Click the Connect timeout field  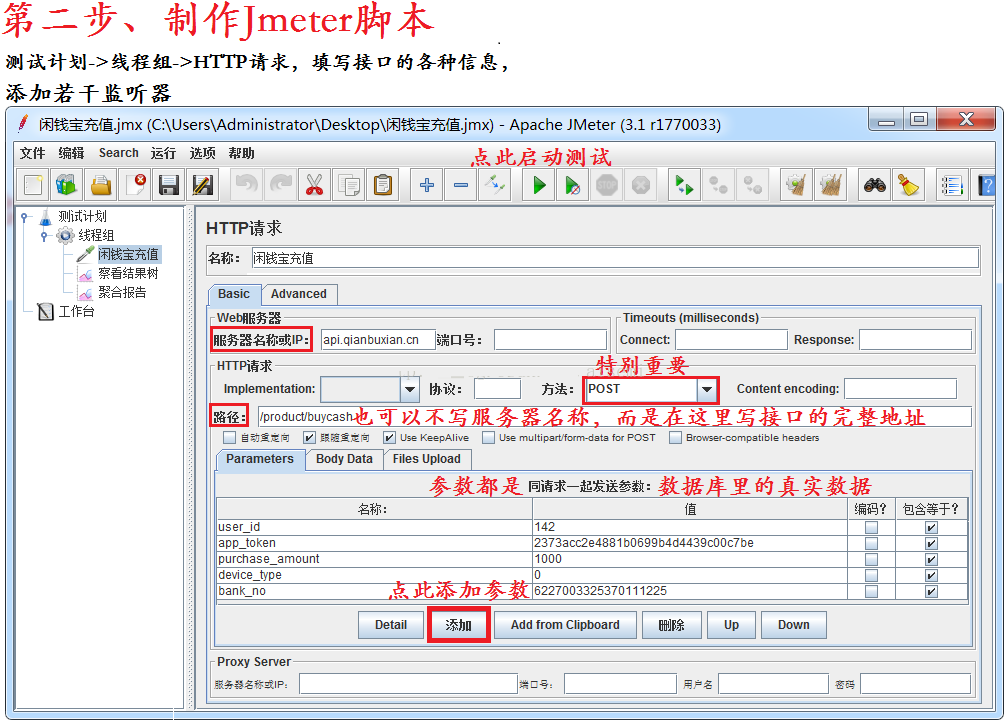[x=731, y=339]
